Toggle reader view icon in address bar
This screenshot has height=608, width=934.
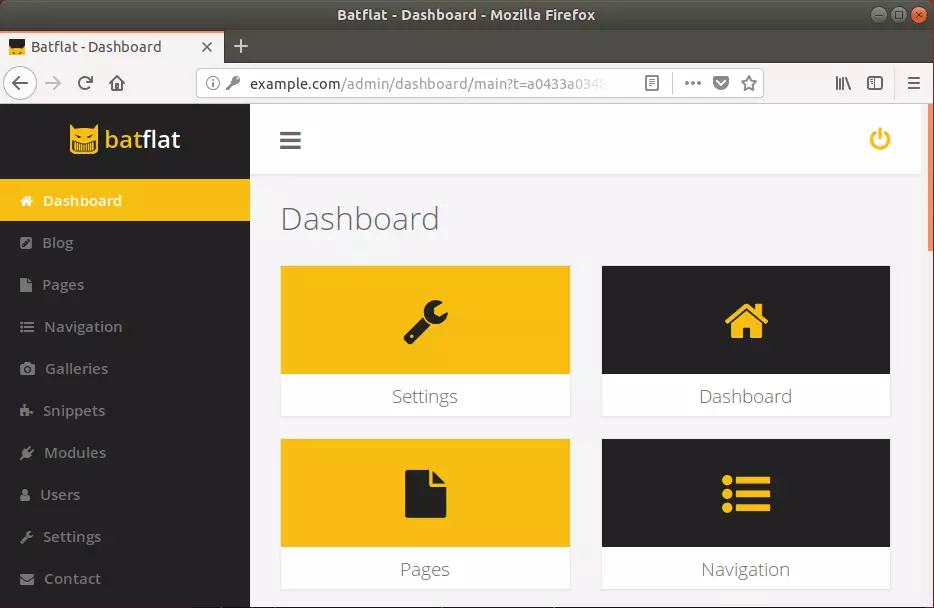652,83
